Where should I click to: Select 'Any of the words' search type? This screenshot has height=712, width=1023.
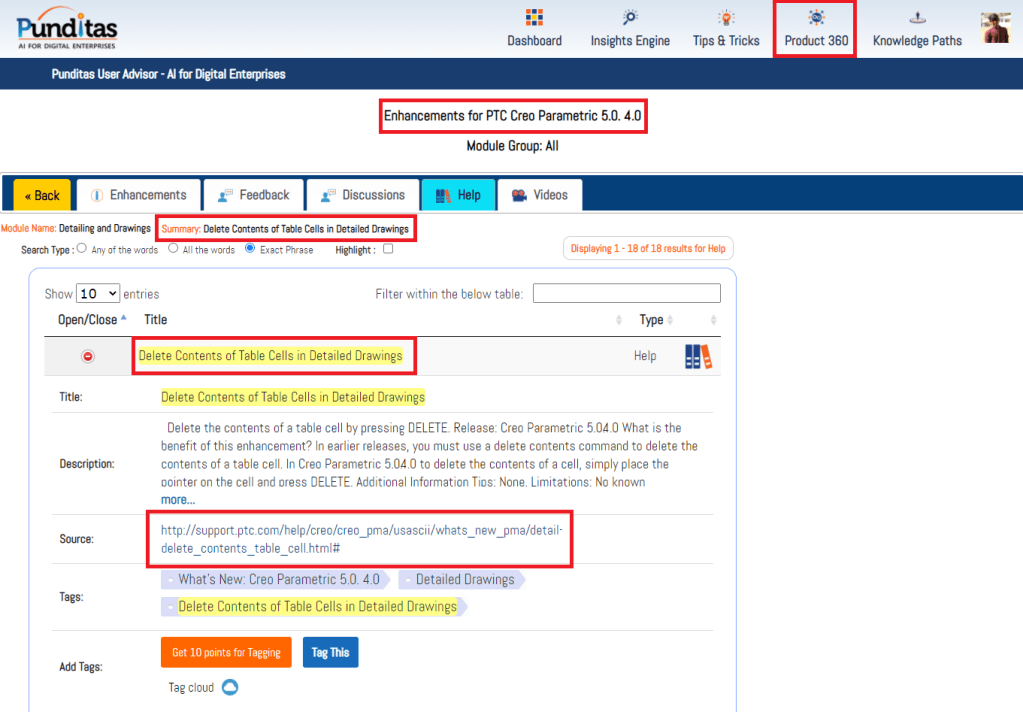click(x=82, y=249)
